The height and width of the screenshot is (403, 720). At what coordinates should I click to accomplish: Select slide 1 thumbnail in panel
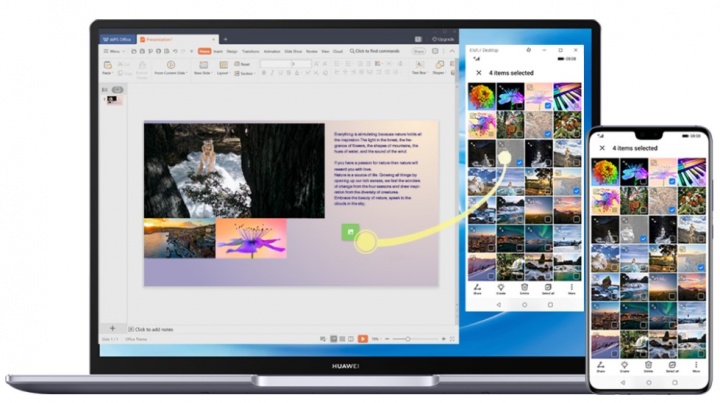tap(114, 100)
